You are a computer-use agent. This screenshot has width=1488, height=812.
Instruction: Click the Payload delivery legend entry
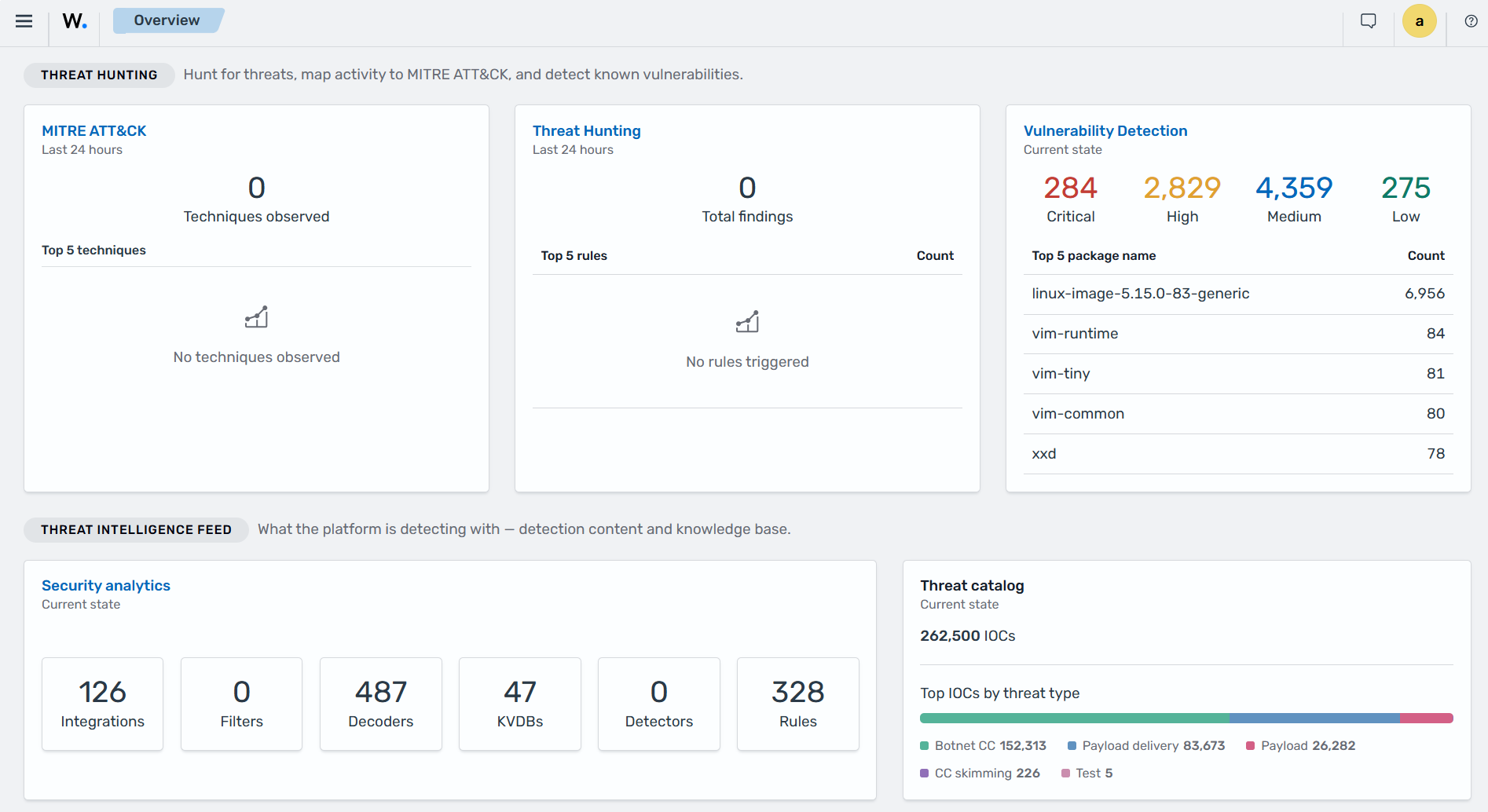[x=1146, y=746]
